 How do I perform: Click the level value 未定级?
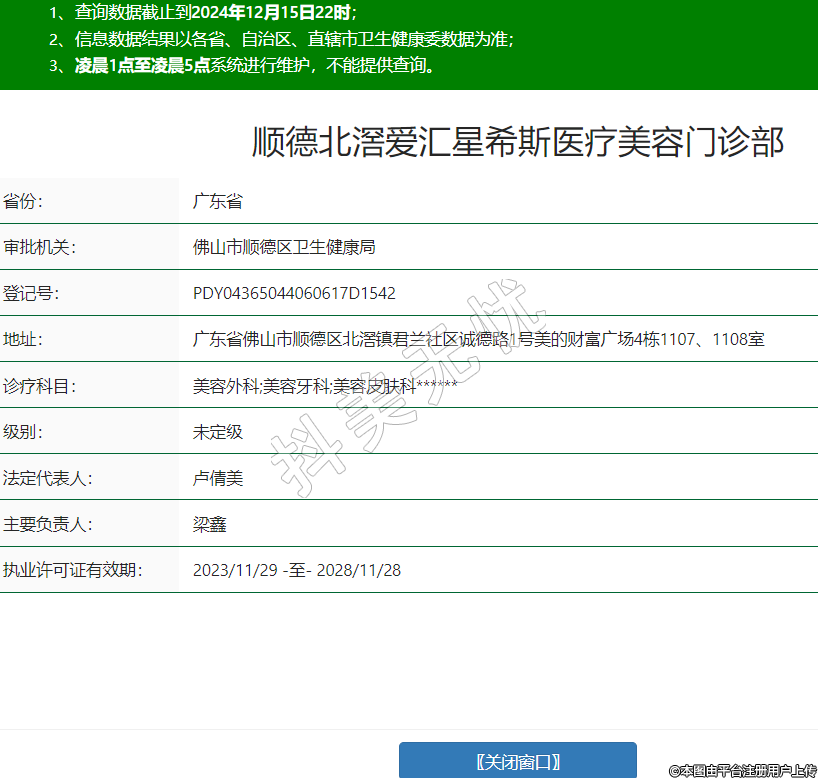[218, 432]
